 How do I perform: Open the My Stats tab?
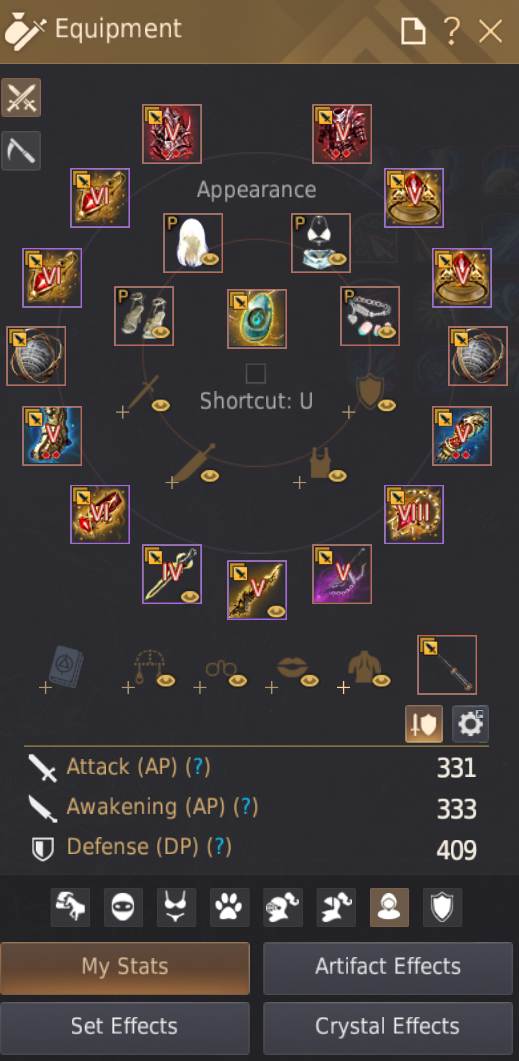click(x=125, y=968)
